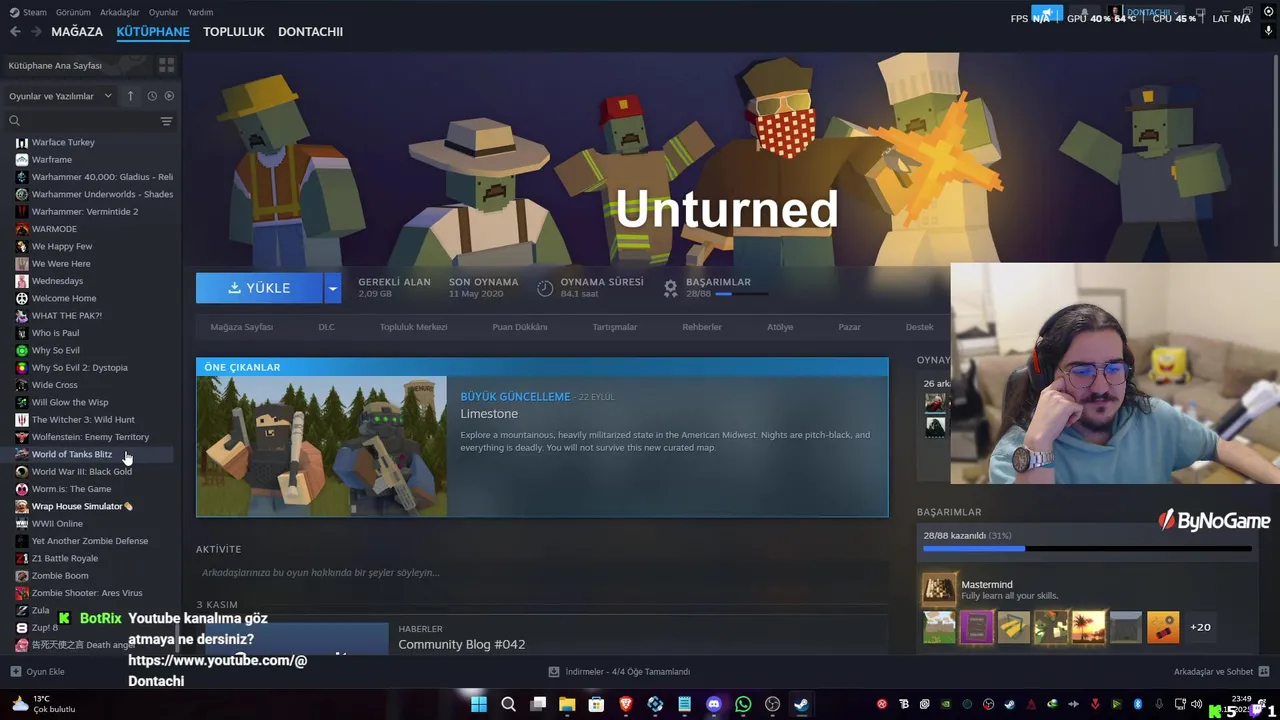The height and width of the screenshot is (720, 1280).
Task: Click the orange car achievement icon
Action: click(x=1163, y=627)
